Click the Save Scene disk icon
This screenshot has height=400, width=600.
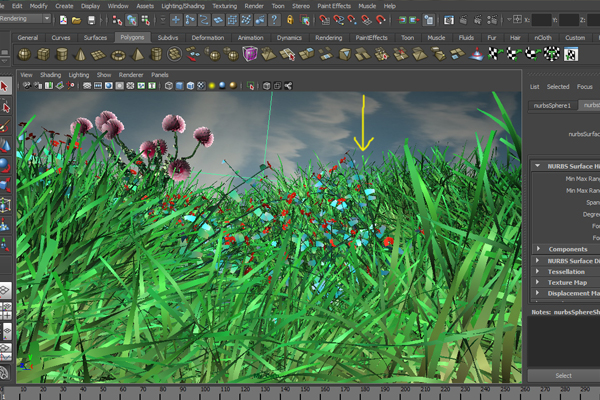coord(91,20)
